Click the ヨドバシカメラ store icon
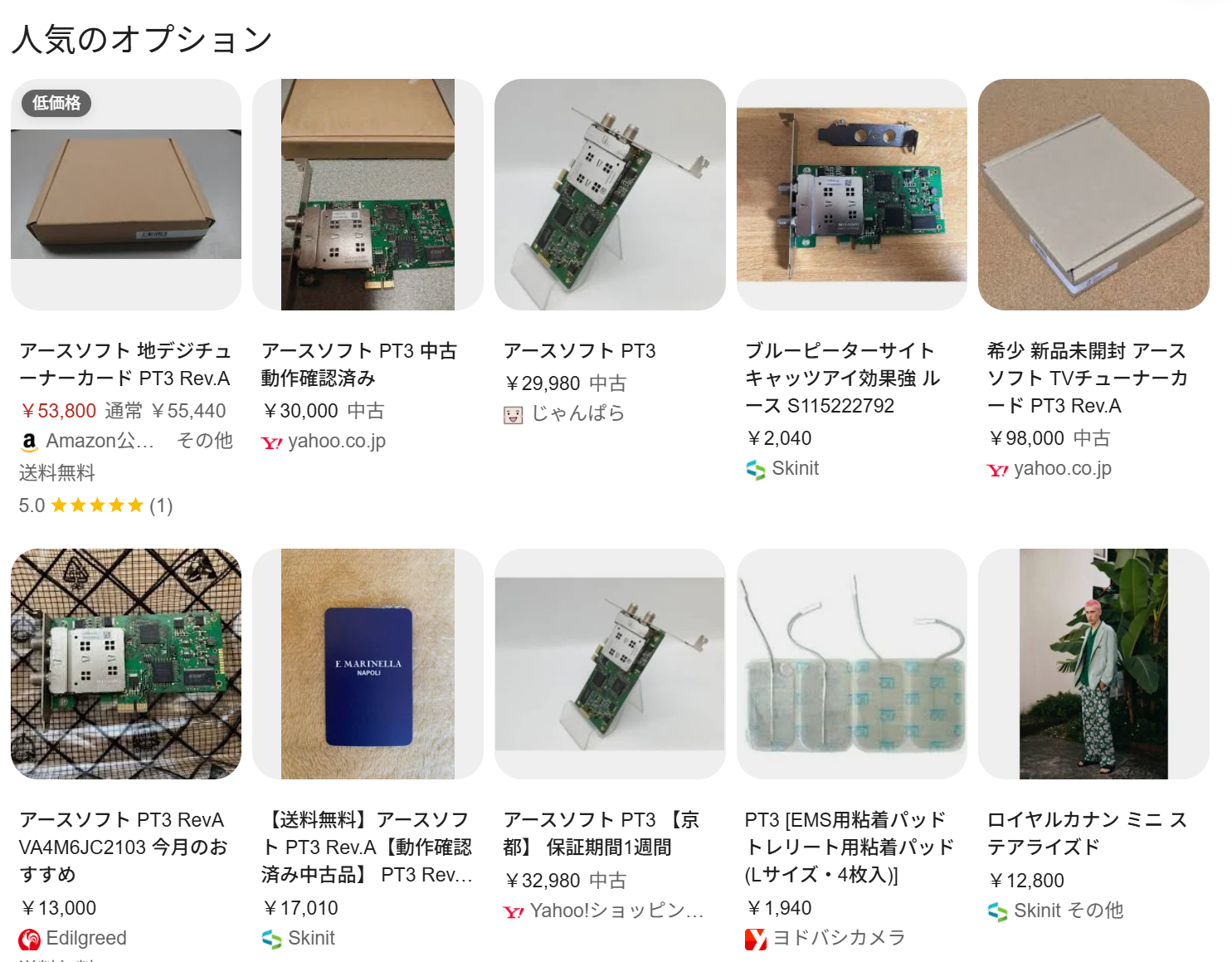This screenshot has height=962, width=1232. click(x=755, y=939)
